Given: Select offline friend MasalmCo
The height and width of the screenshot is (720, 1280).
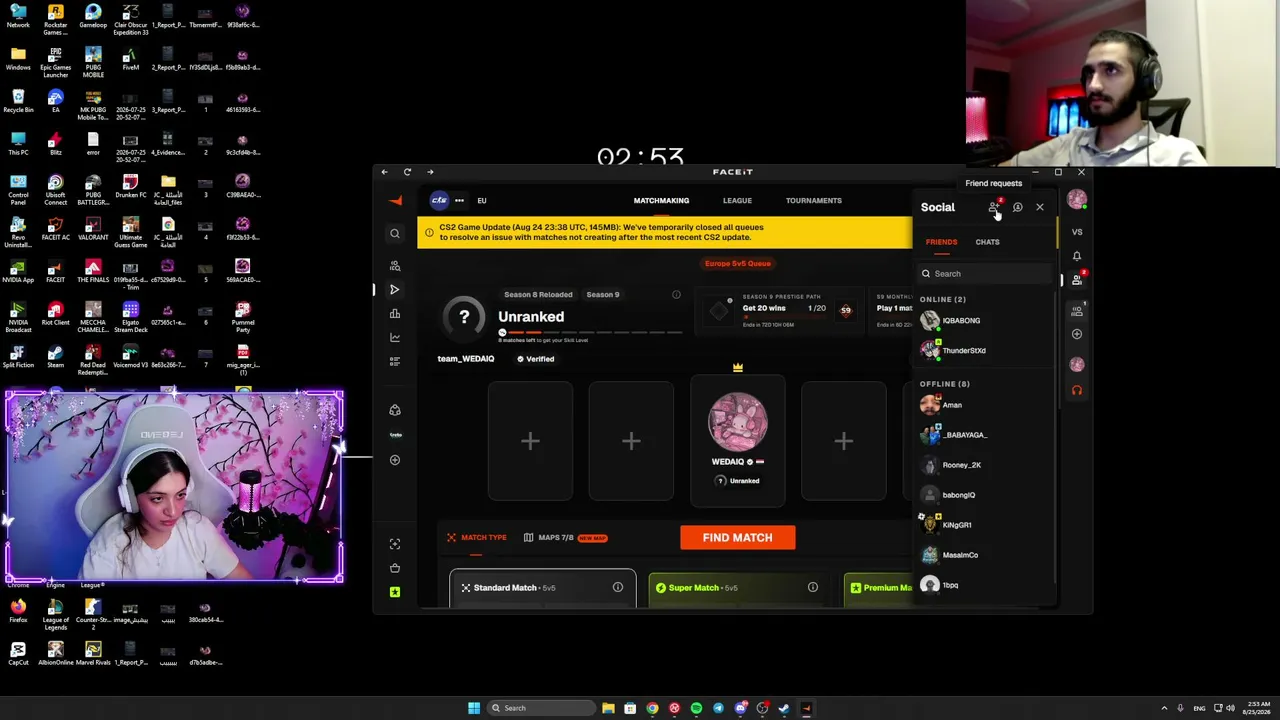Looking at the screenshot, I should coord(985,555).
